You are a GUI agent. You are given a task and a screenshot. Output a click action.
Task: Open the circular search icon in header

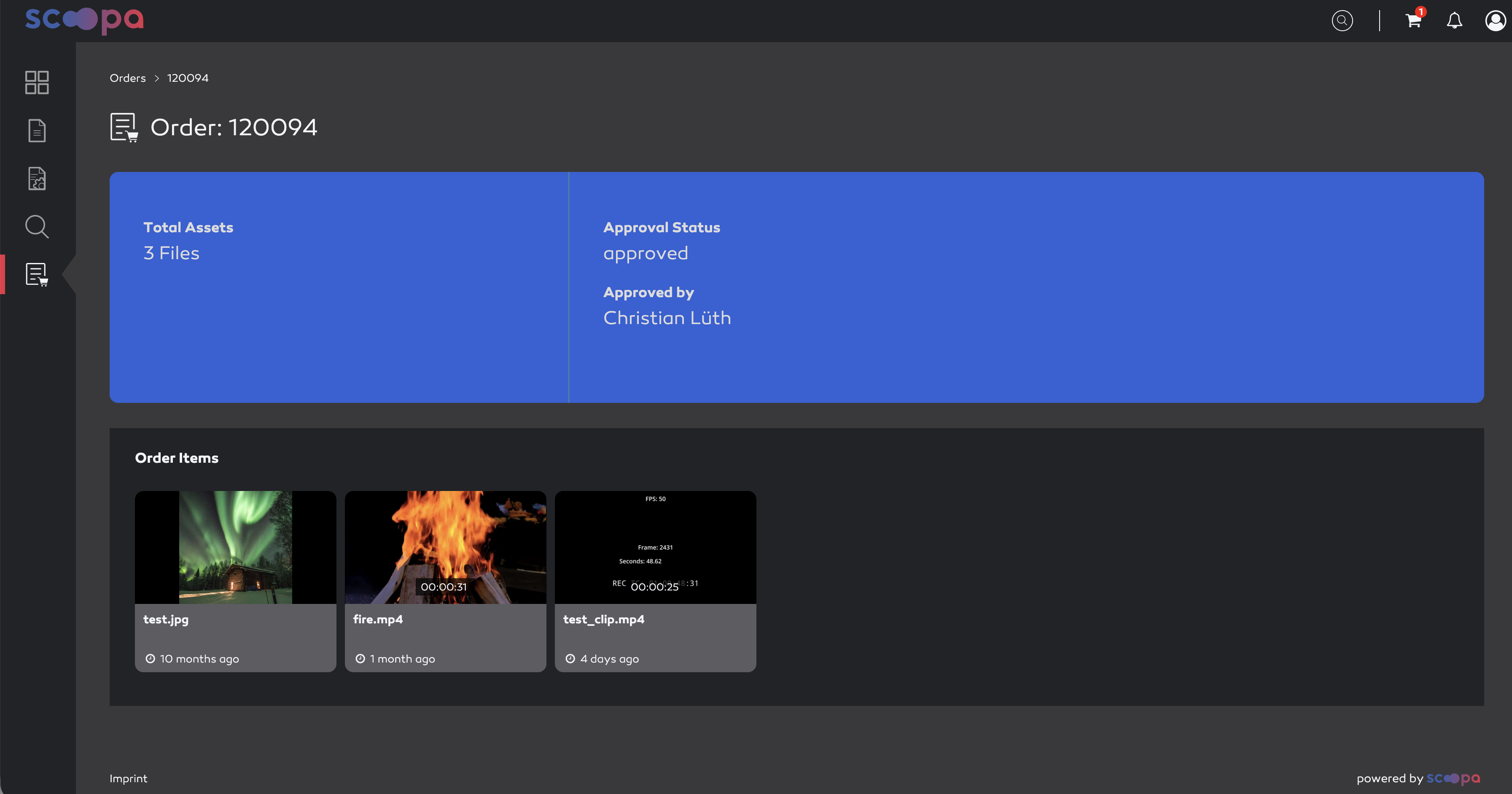[1342, 21]
